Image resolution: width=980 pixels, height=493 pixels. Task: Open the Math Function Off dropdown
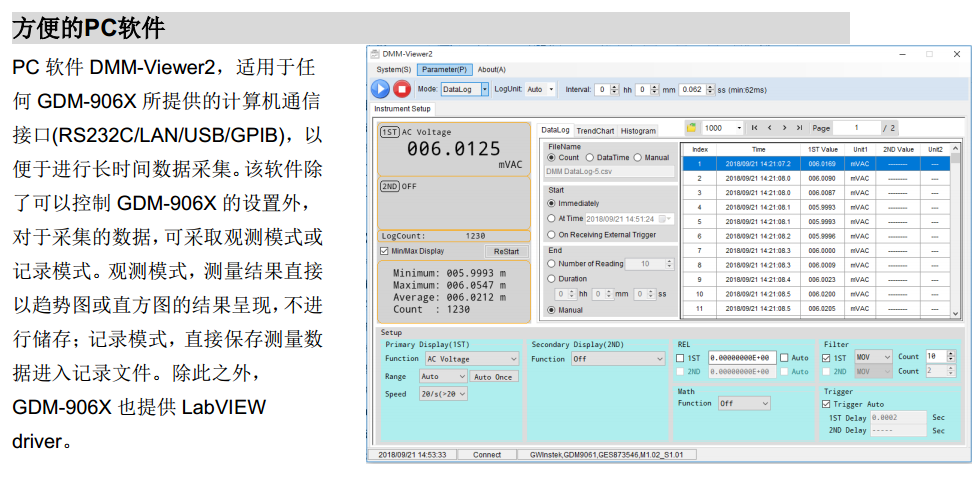click(x=744, y=404)
